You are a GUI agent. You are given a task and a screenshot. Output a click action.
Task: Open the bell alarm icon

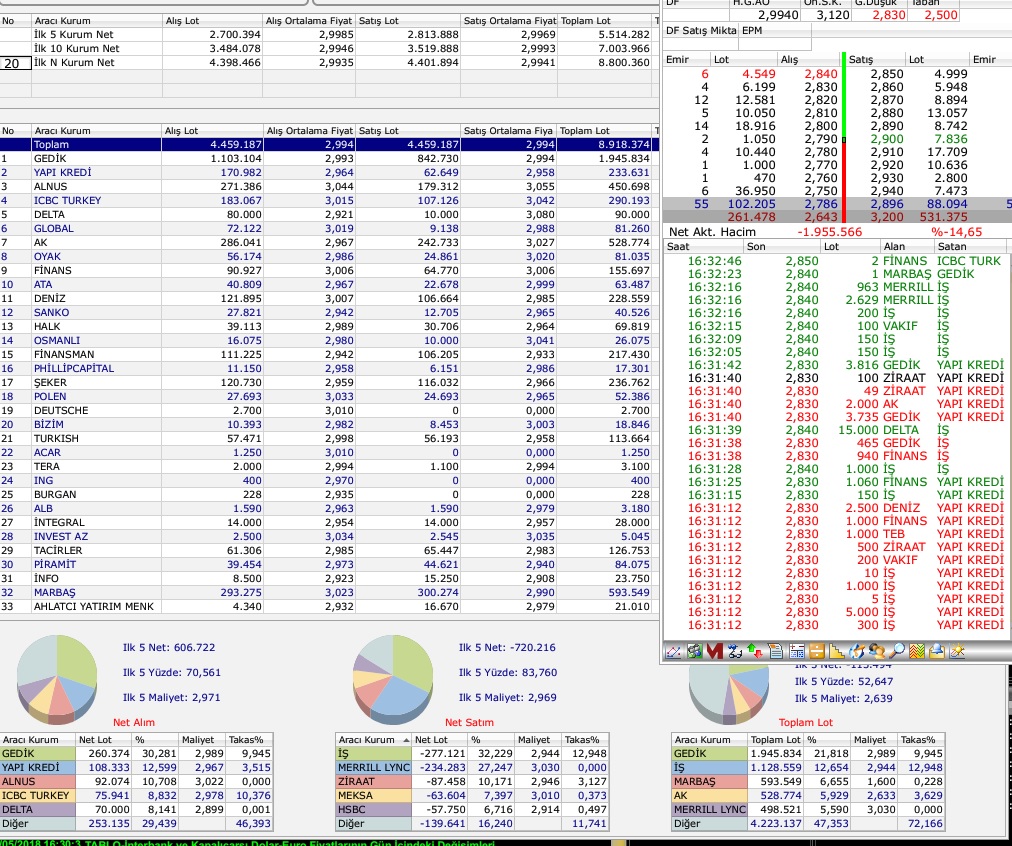pos(936,652)
